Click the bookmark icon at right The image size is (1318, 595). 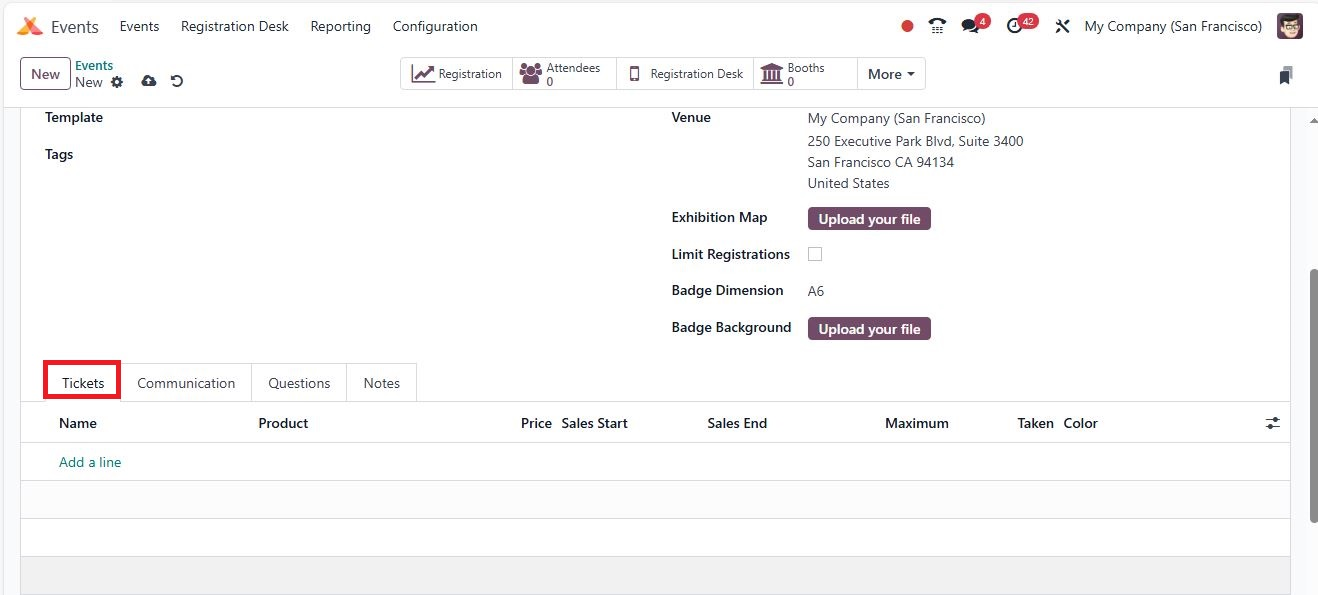coord(1285,75)
